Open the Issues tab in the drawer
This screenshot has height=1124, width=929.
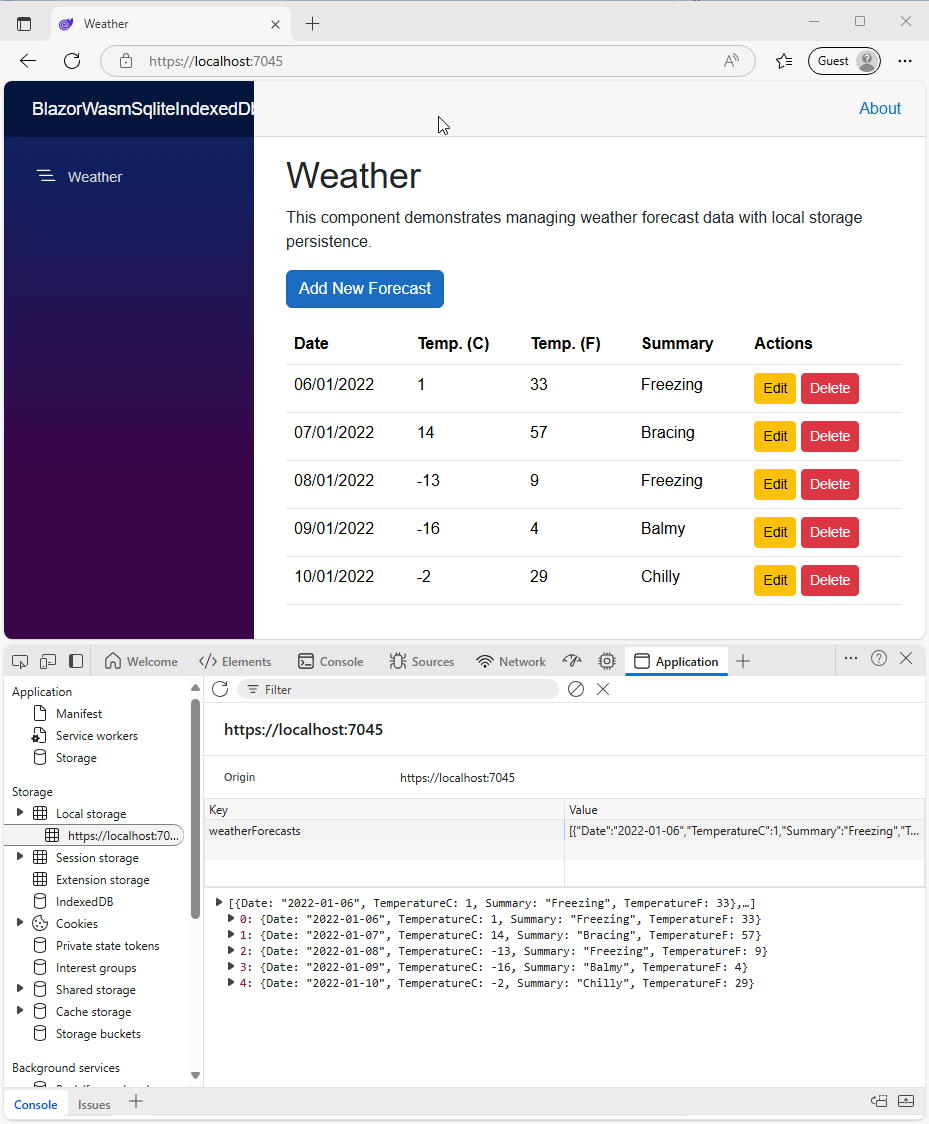pos(94,1104)
